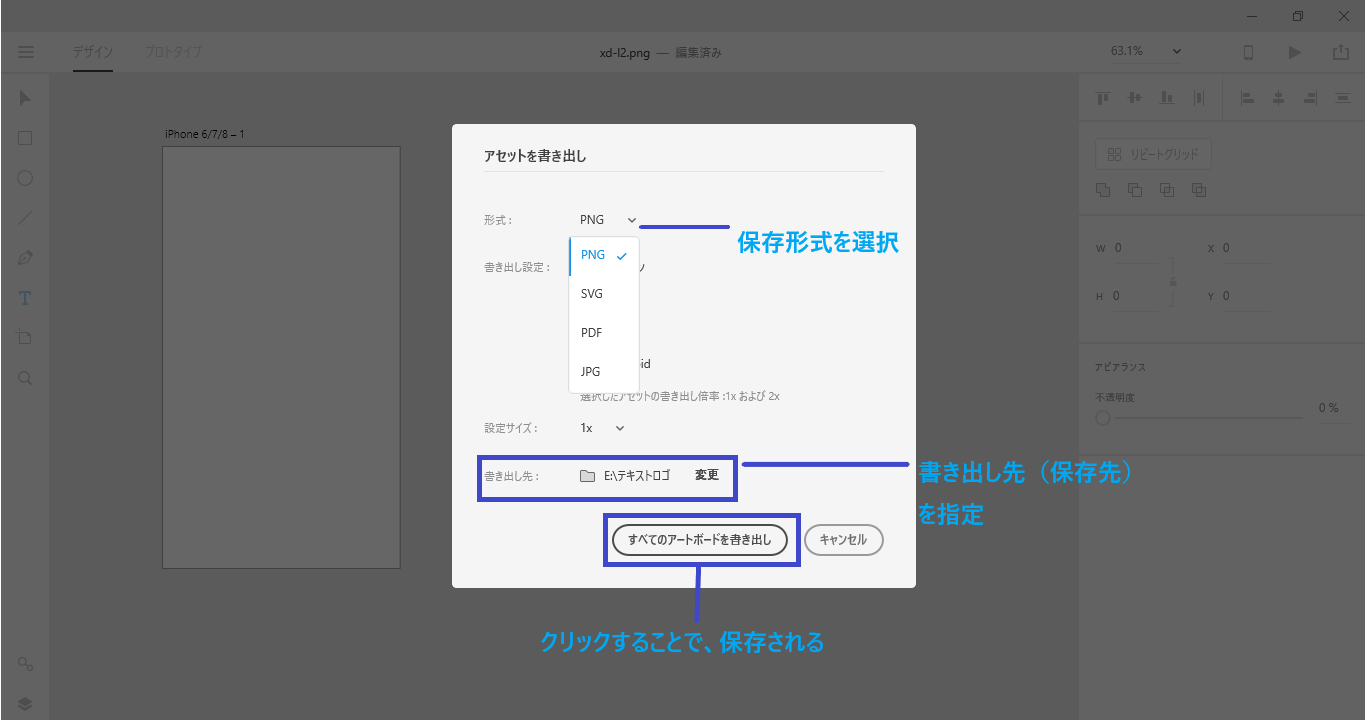Click the distribute horizontally icon
1365x720 pixels.
point(1199,97)
